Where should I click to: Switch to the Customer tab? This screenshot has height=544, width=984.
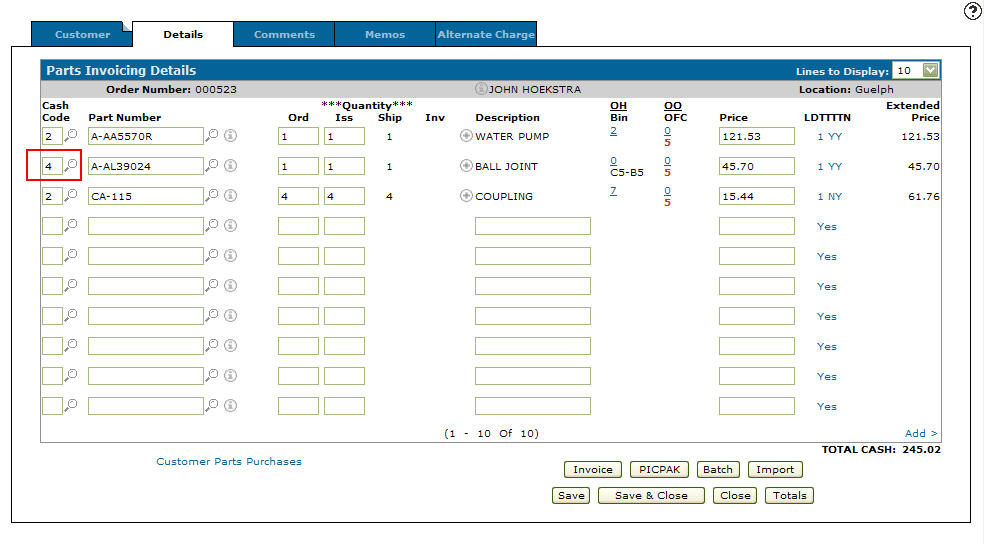coord(82,35)
